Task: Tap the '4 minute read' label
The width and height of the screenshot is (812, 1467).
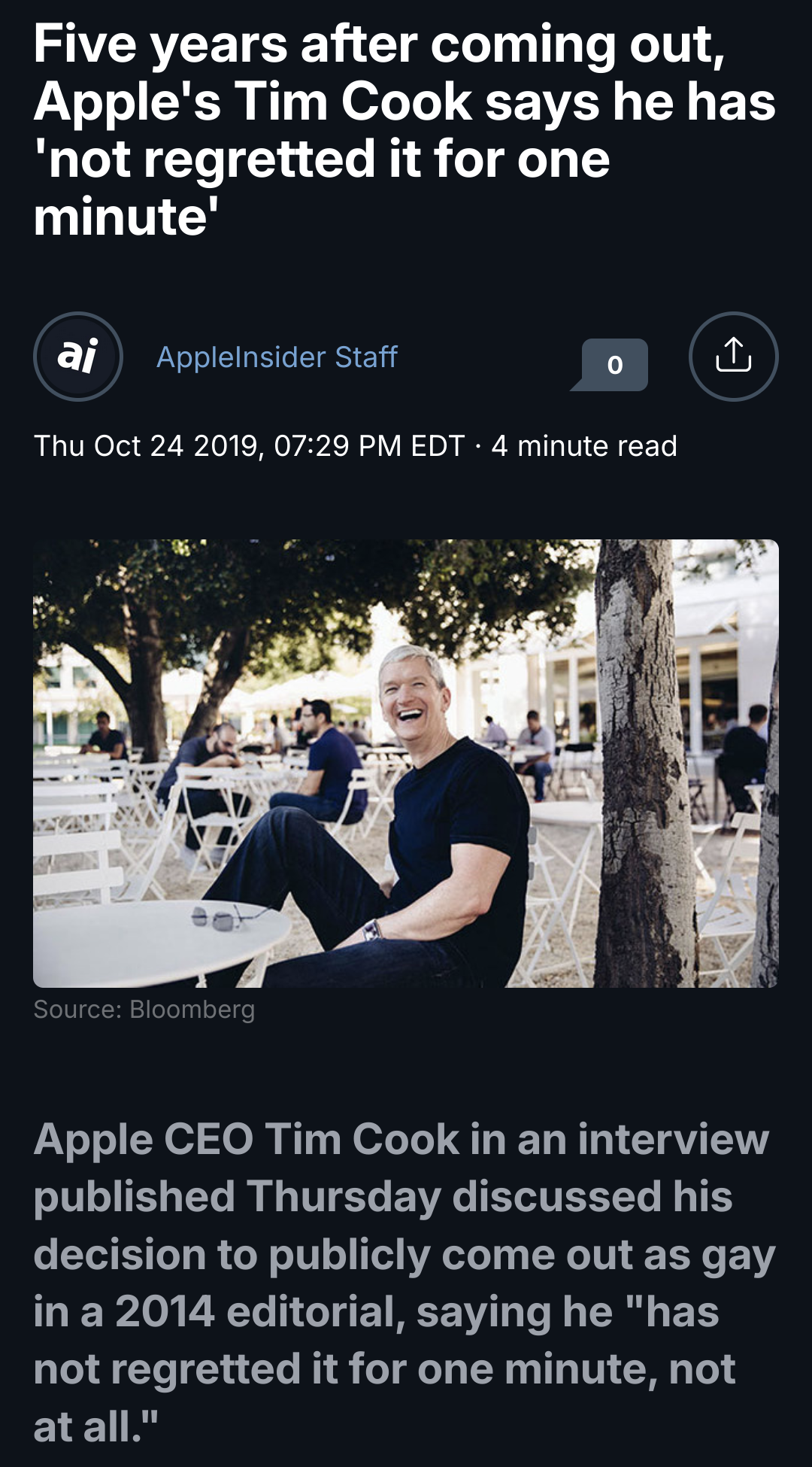Action: pos(584,446)
